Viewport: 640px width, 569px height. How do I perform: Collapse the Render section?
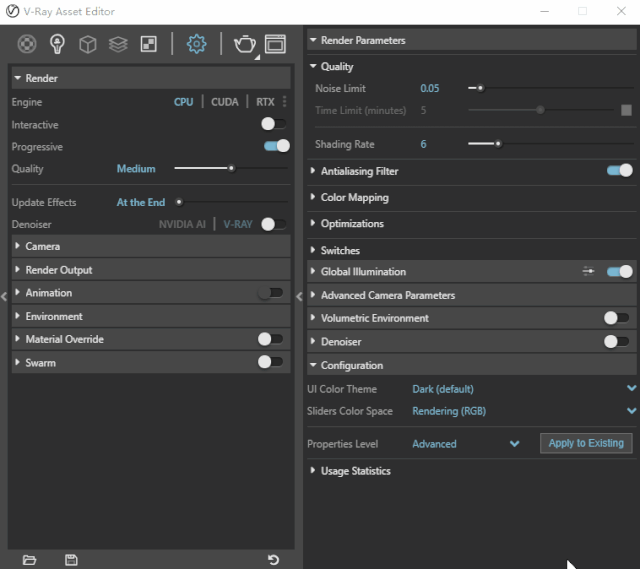click(x=151, y=78)
